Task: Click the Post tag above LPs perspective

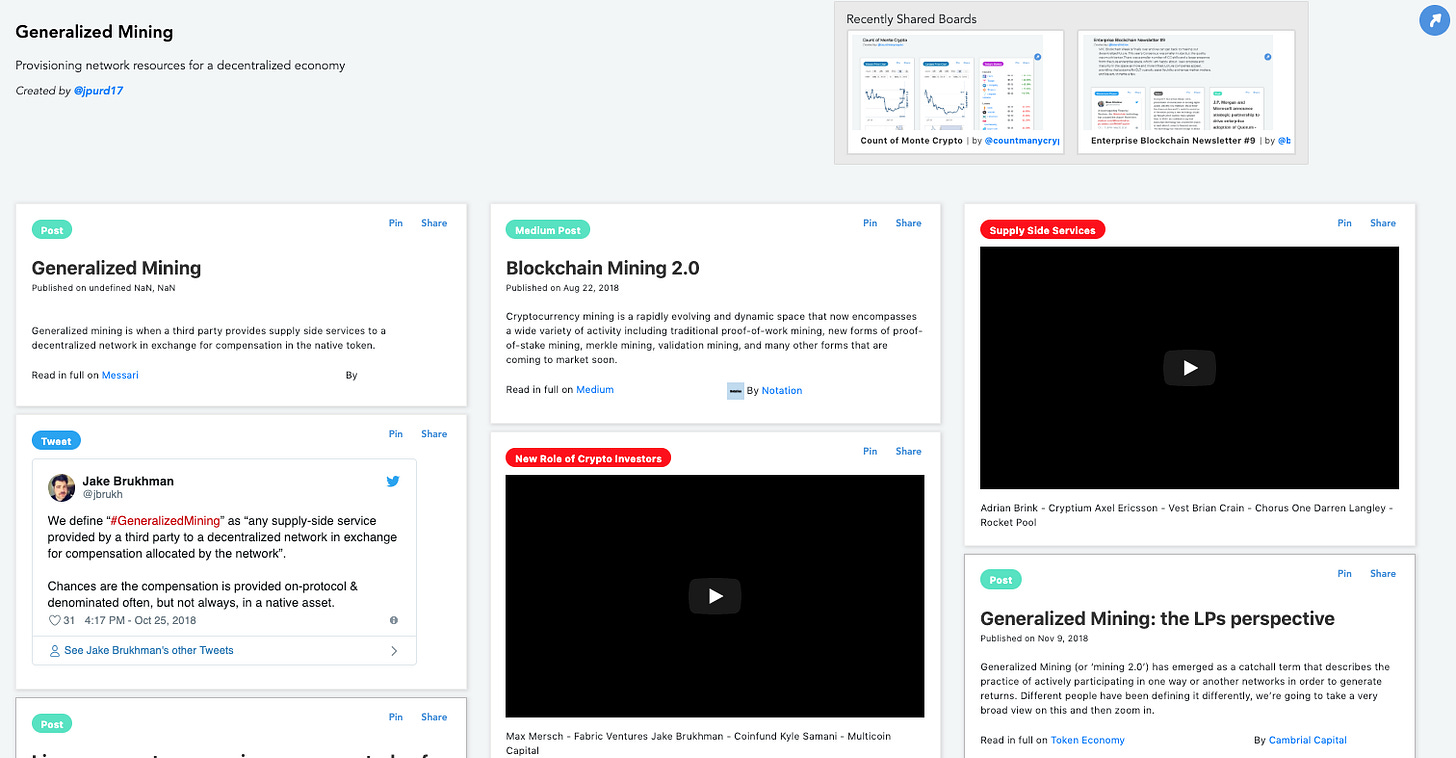Action: point(1001,580)
